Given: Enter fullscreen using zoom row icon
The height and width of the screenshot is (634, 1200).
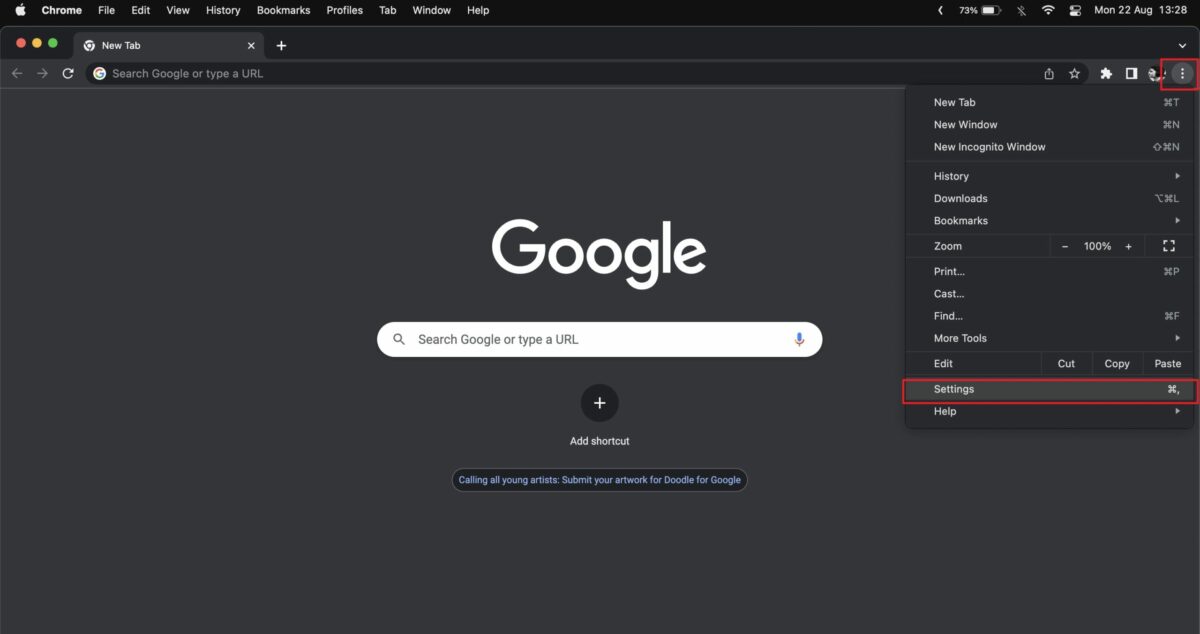Looking at the screenshot, I should tap(1168, 246).
